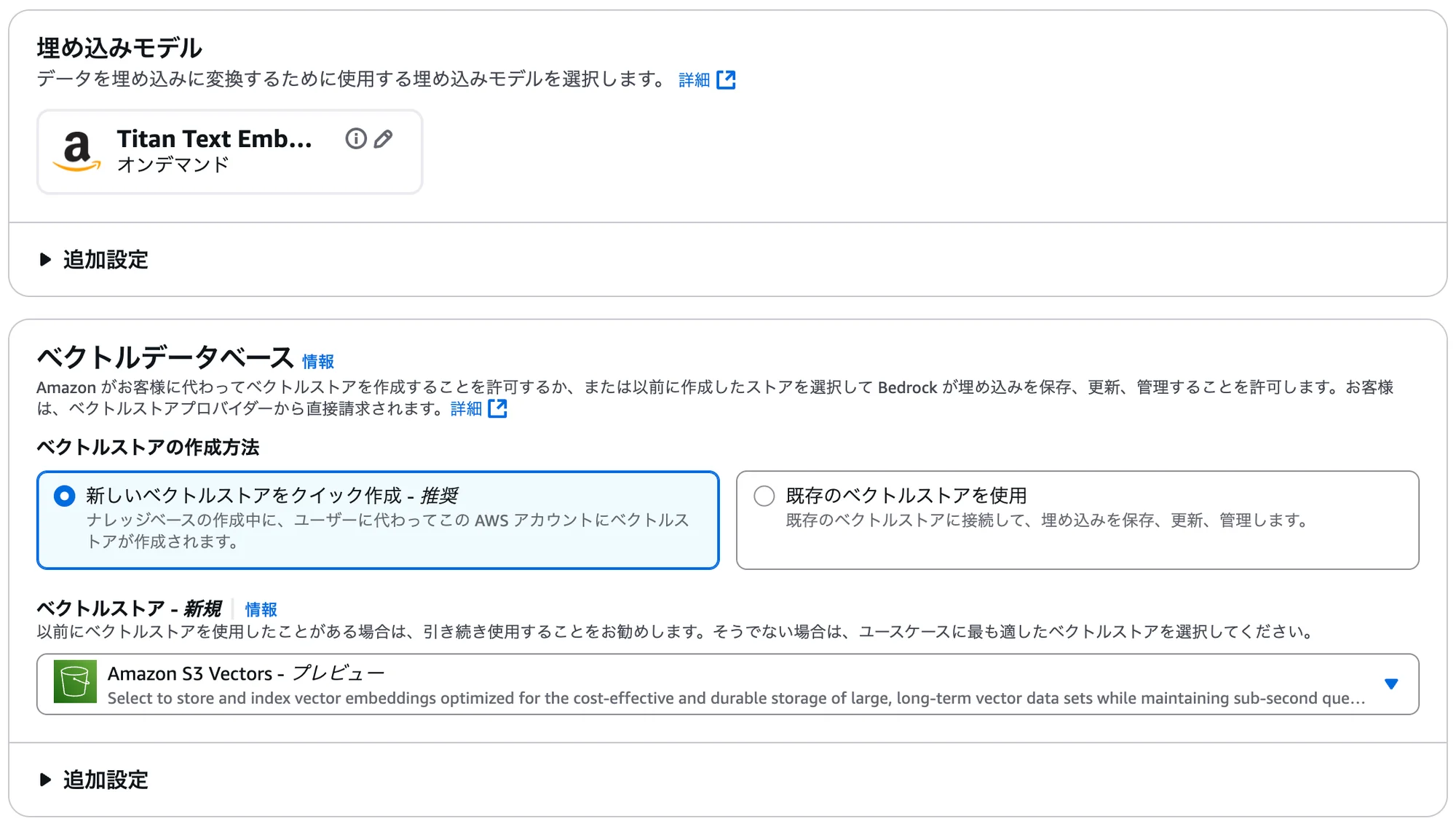Open 情報 next to the ベクトルデータベース heading

point(319,360)
